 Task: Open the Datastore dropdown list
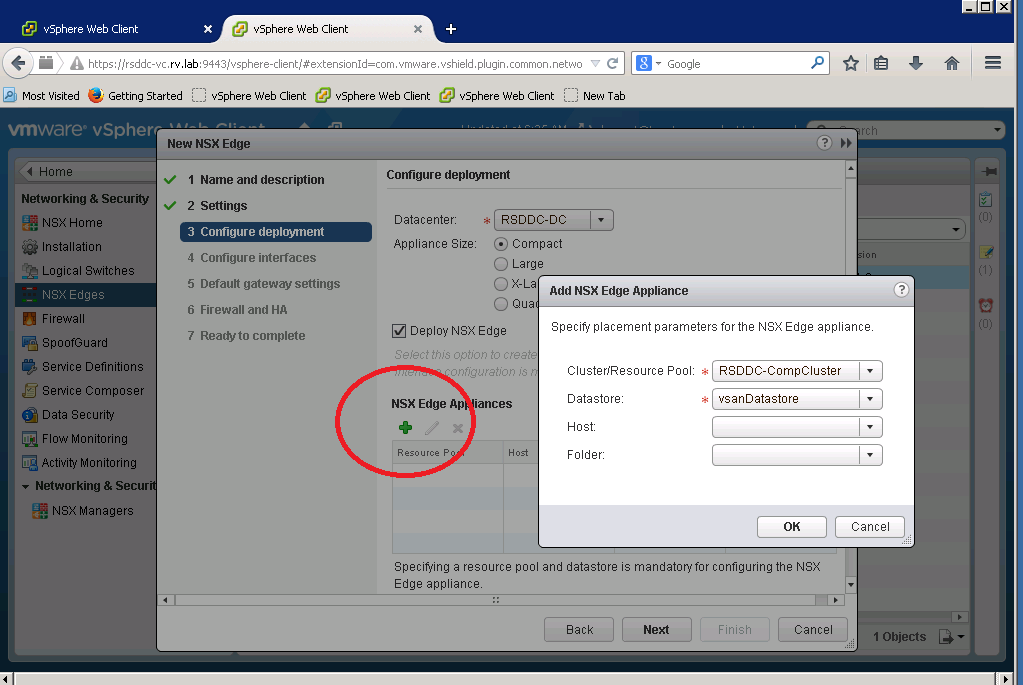(871, 399)
